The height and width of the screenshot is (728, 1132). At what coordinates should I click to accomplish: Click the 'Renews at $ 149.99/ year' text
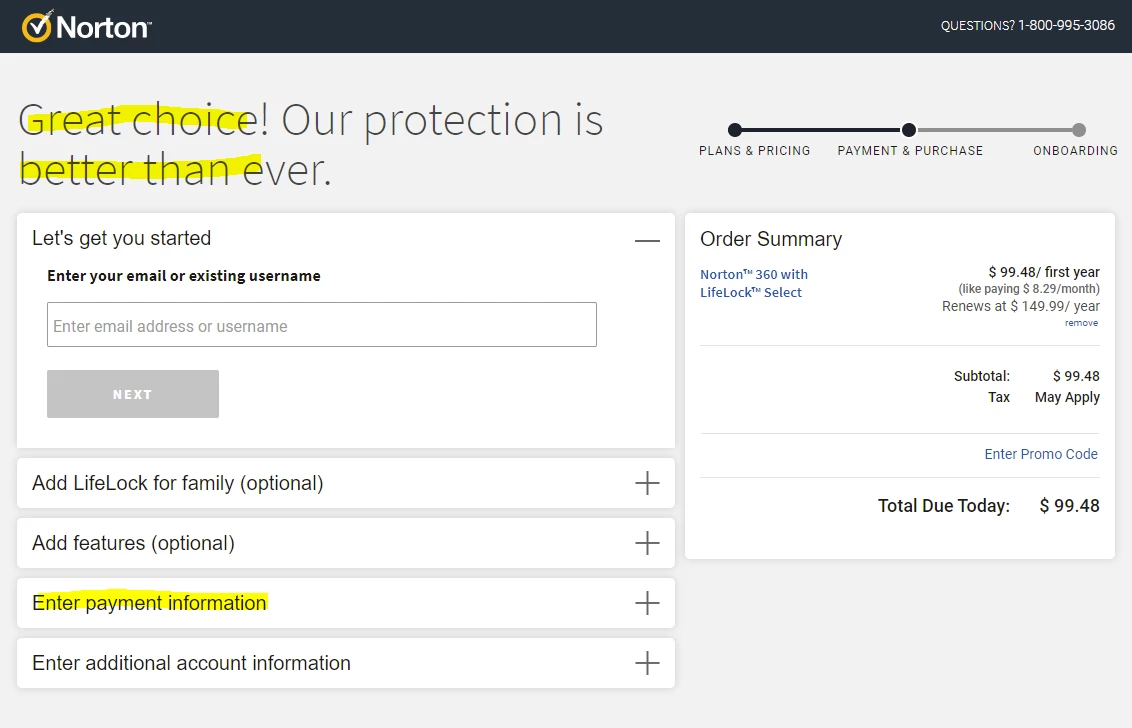click(x=1021, y=306)
